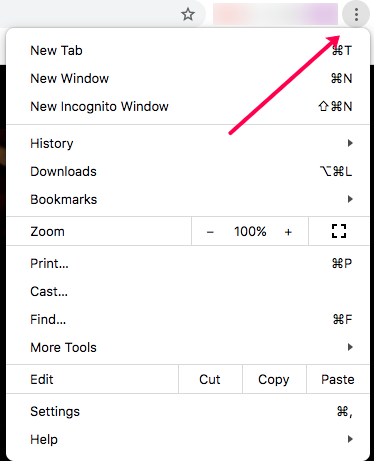Expand the History submenu arrow
374x461 pixels.
pos(350,143)
